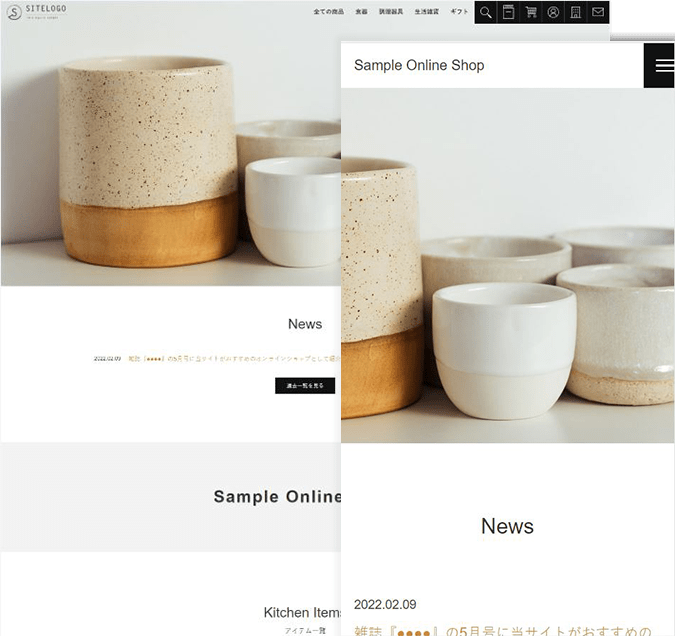Click the black news list button
This screenshot has width=675, height=636.
coord(305,385)
